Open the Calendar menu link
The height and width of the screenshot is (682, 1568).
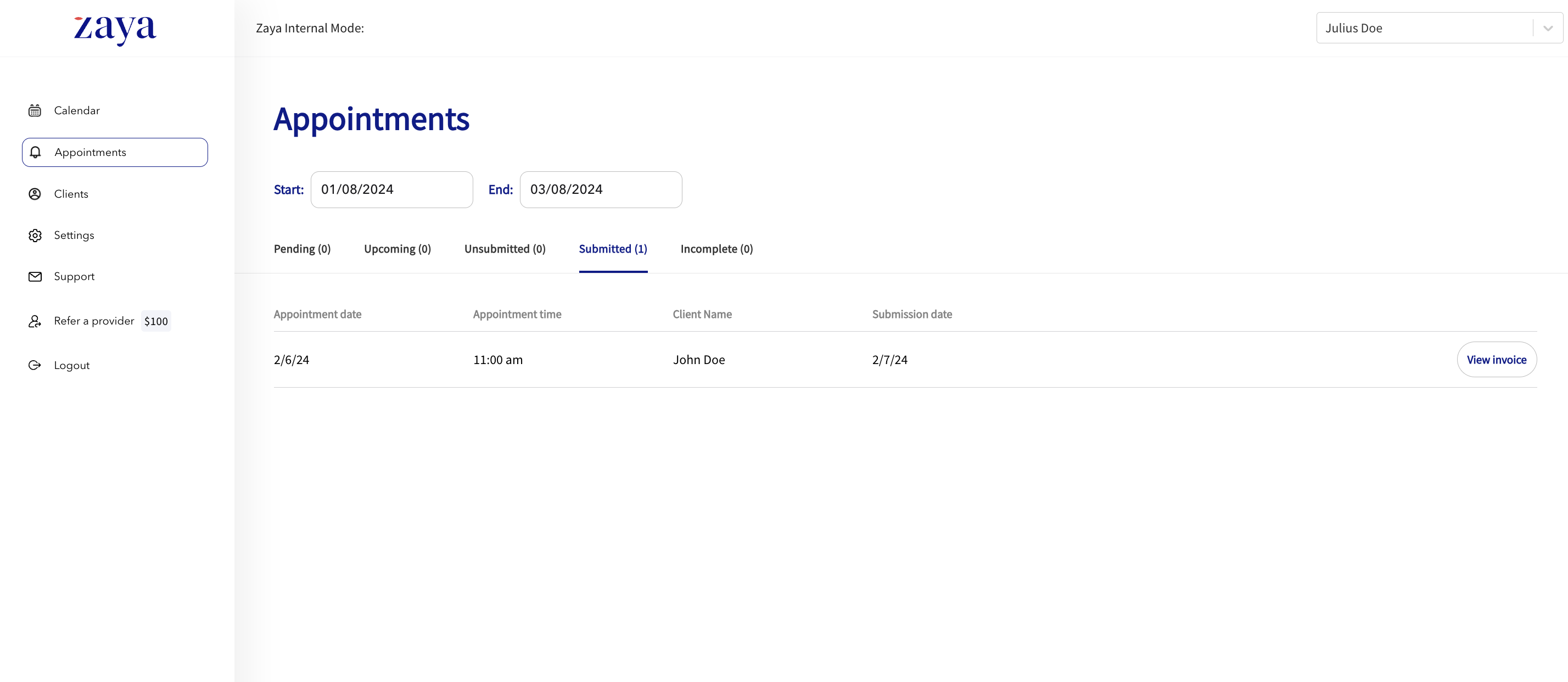pos(77,110)
